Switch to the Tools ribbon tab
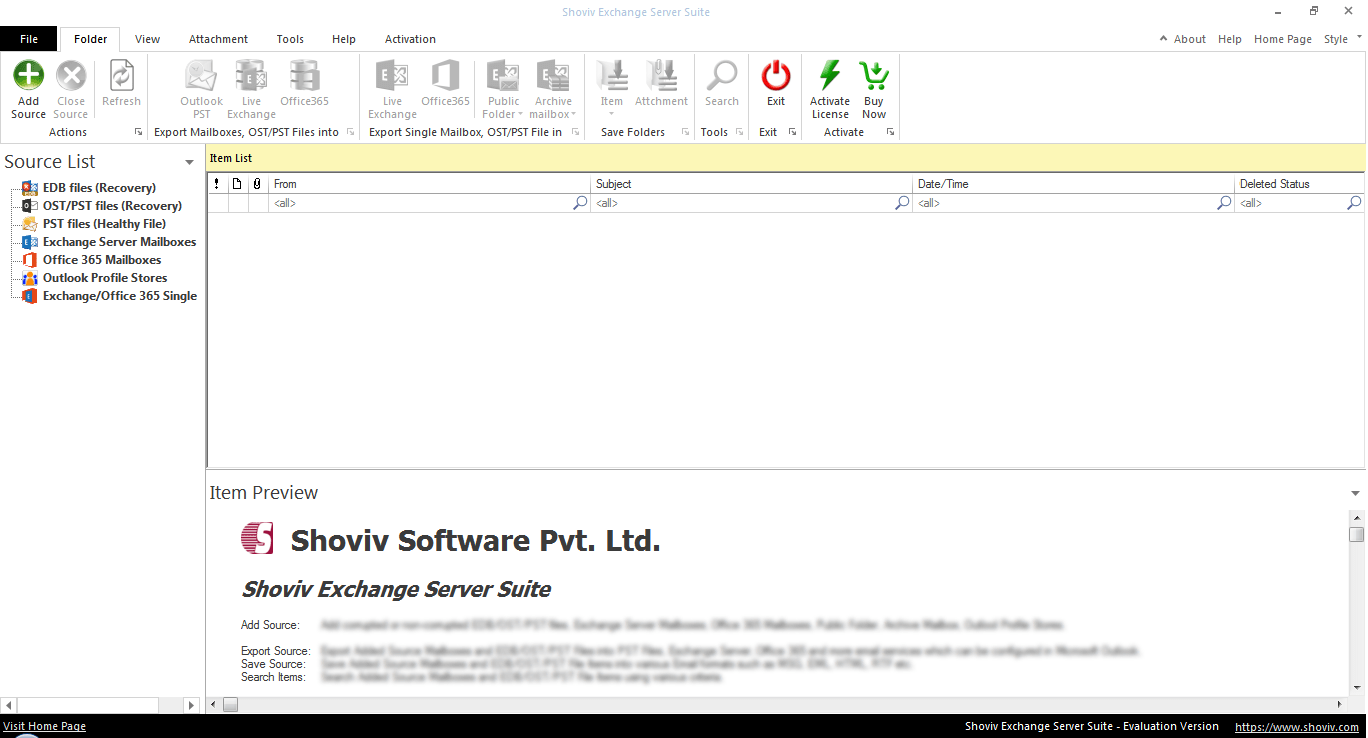Screen dimensions: 1368x738 tap(290, 39)
